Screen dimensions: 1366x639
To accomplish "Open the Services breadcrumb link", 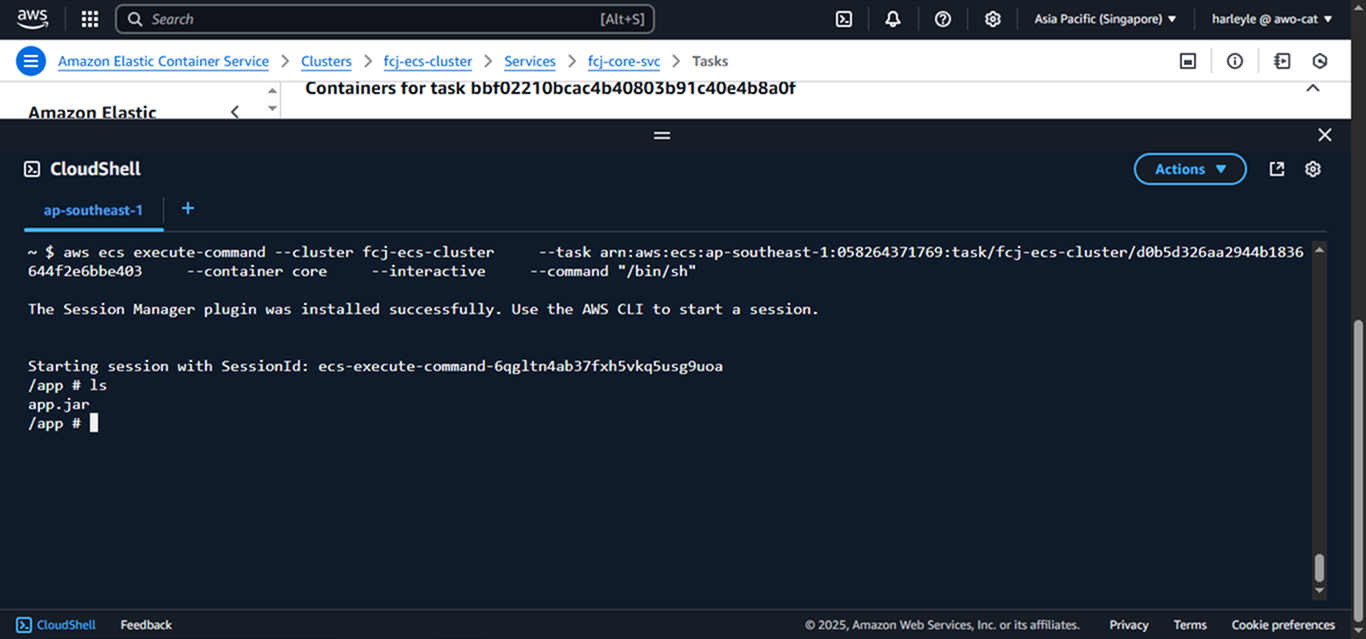I will (530, 61).
